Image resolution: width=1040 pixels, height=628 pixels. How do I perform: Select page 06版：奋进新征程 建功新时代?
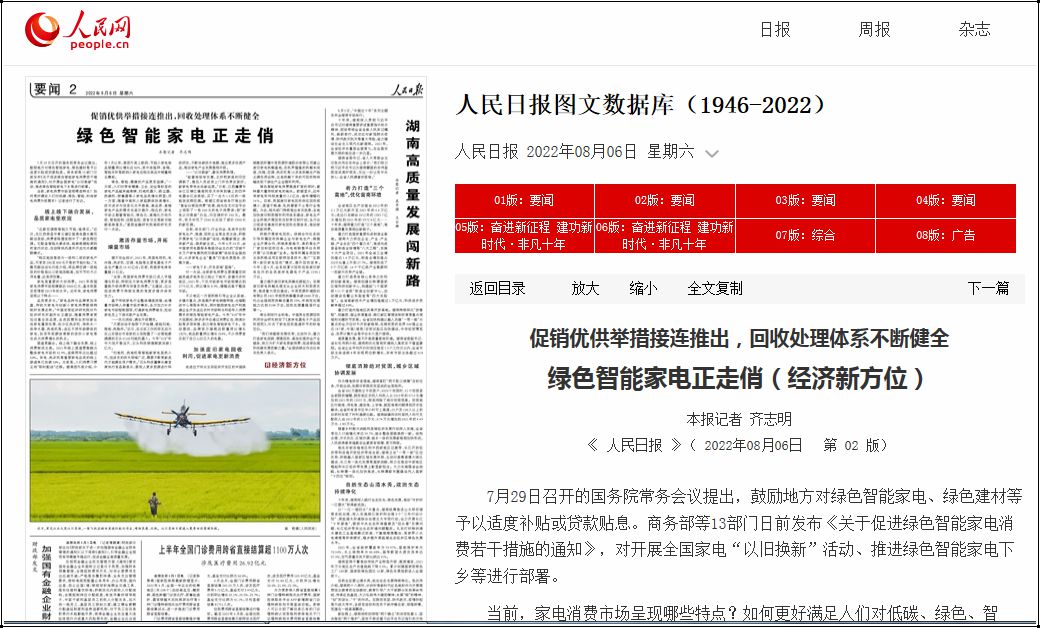[665, 235]
